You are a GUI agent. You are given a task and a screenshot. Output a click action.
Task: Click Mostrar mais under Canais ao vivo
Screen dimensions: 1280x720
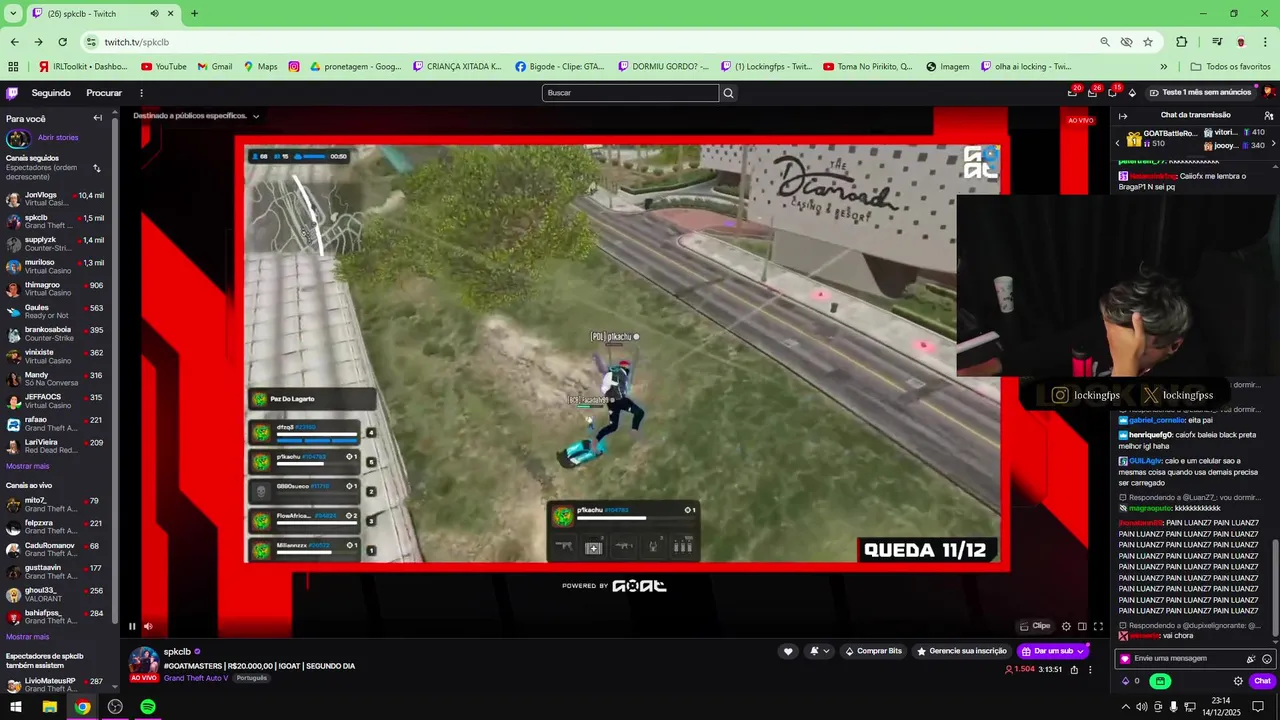27,637
